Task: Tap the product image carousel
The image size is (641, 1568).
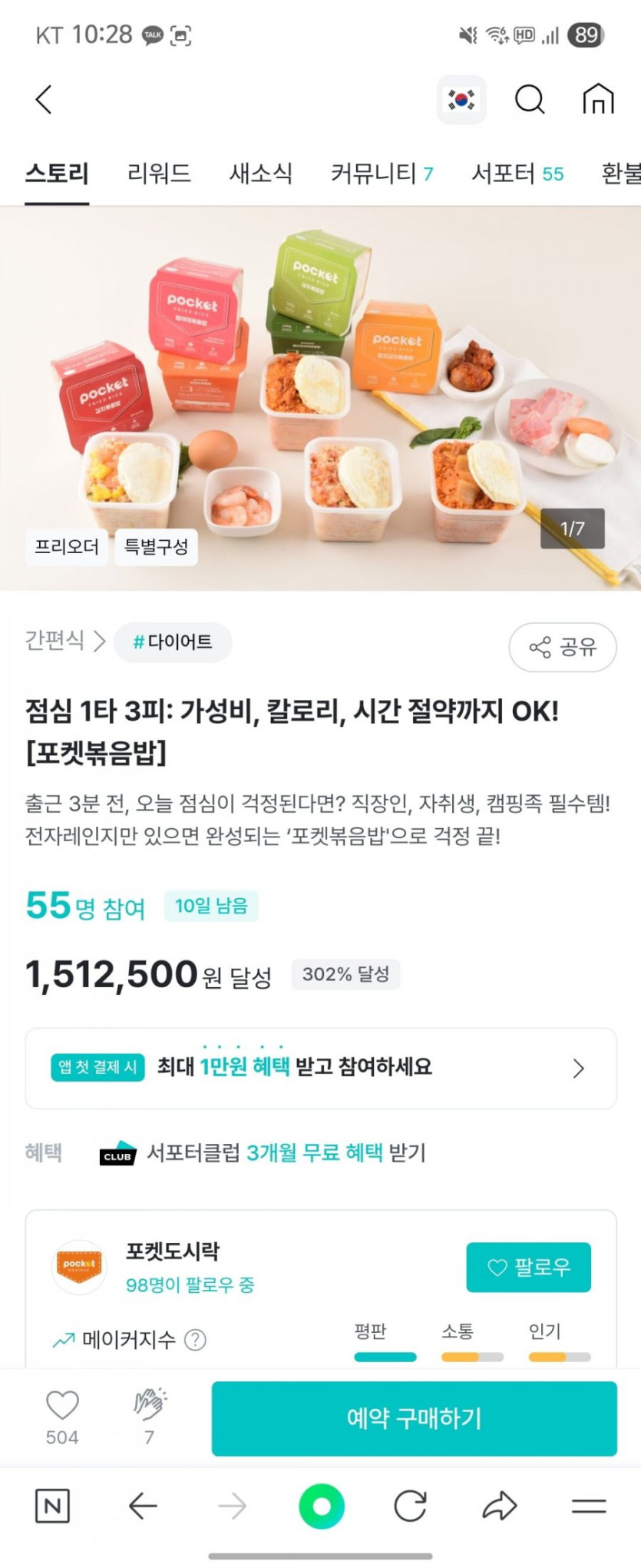Action: 320,398
